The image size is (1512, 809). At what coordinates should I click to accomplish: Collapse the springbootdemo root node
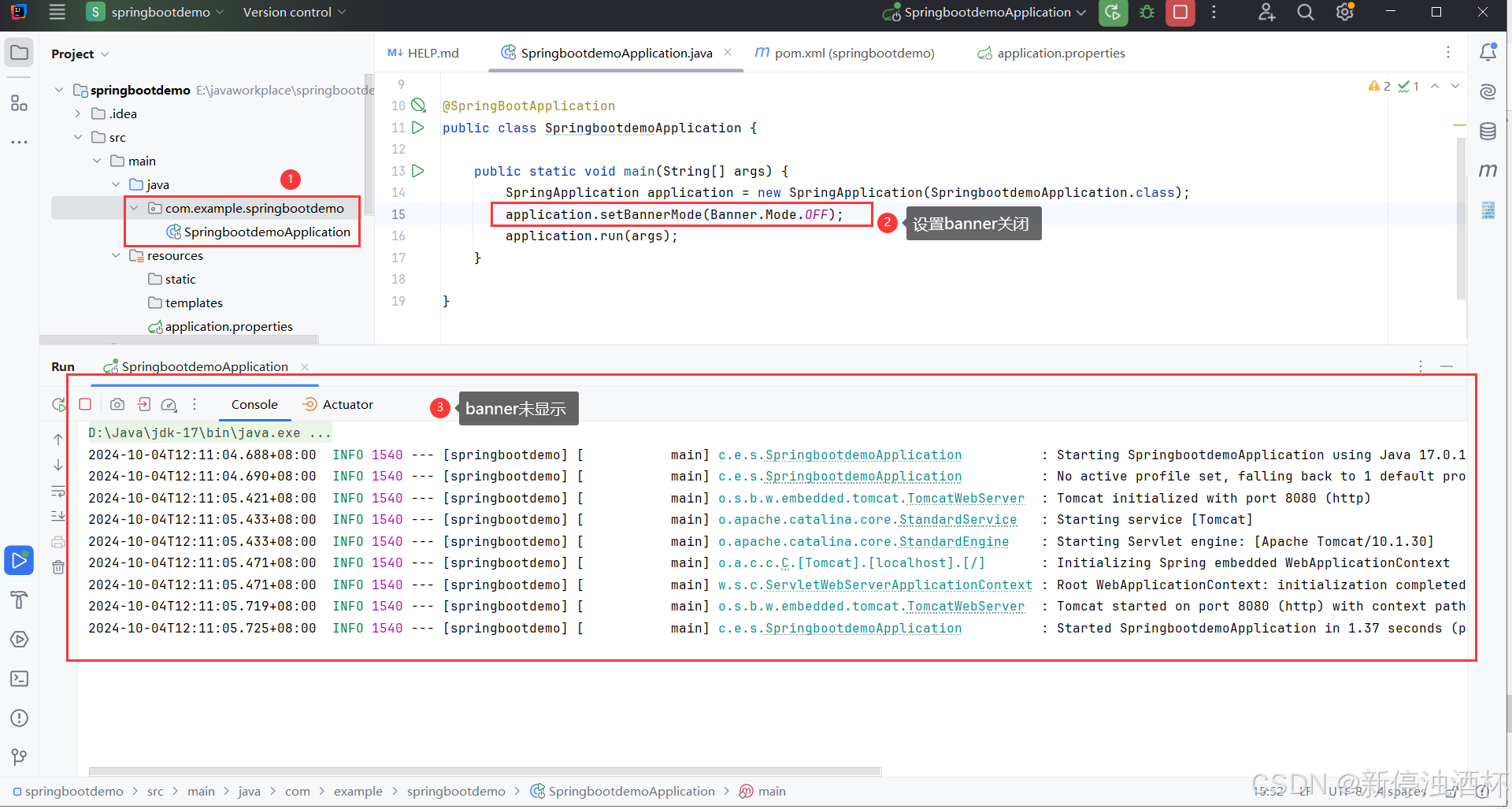pyautogui.click(x=59, y=90)
